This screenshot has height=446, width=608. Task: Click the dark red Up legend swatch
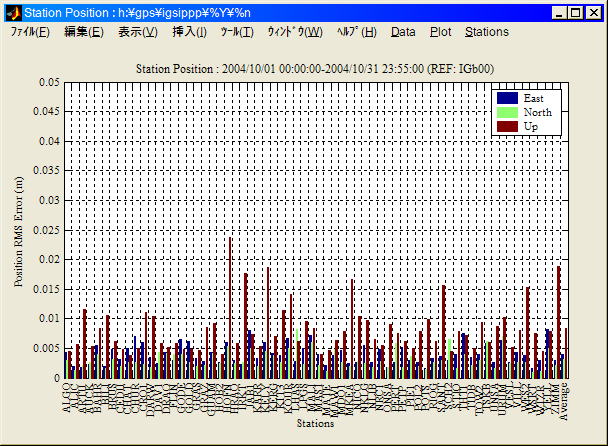[508, 126]
